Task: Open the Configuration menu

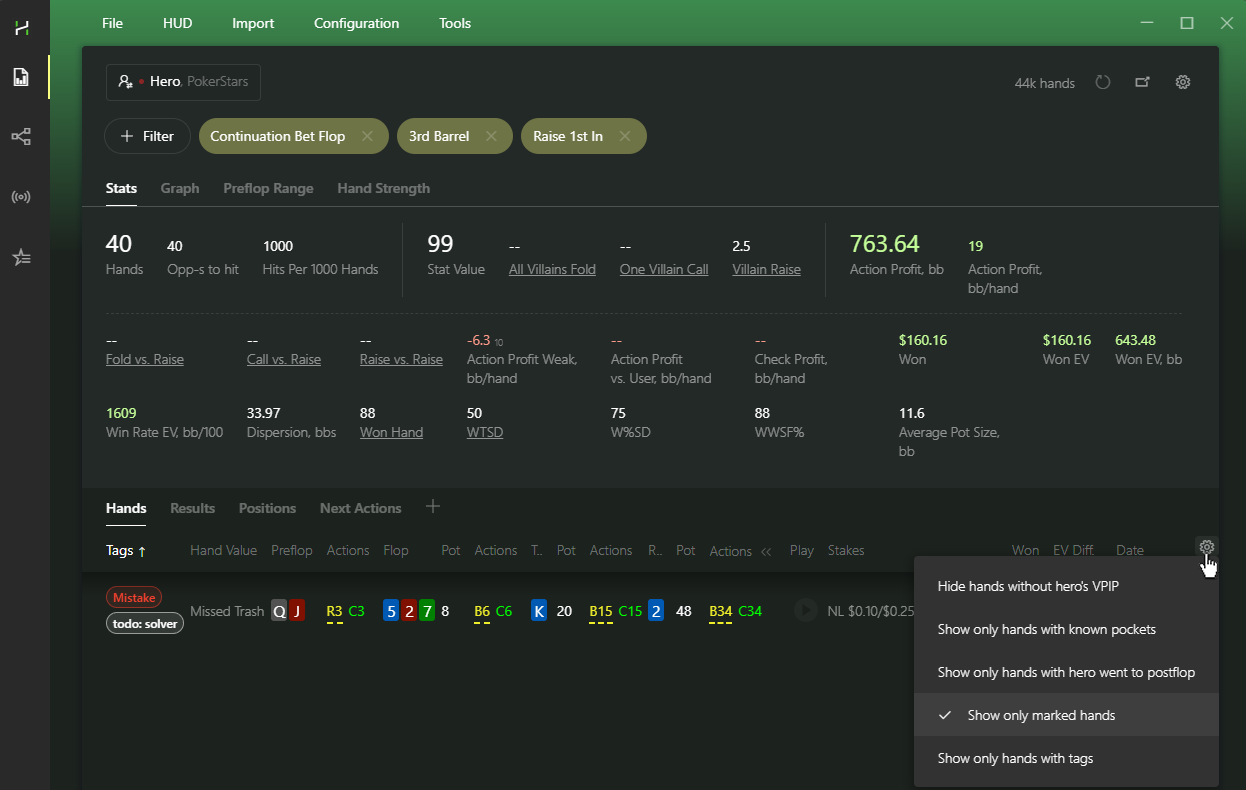Action: tap(356, 23)
